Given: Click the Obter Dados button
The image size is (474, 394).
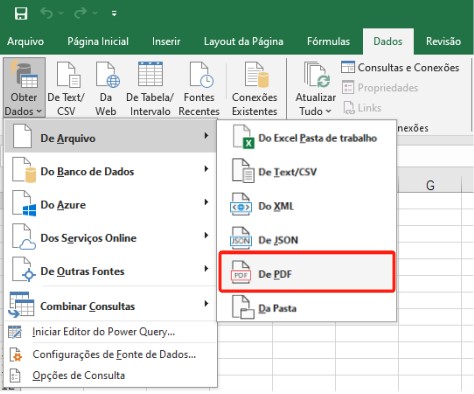Looking at the screenshot, I should (x=24, y=88).
